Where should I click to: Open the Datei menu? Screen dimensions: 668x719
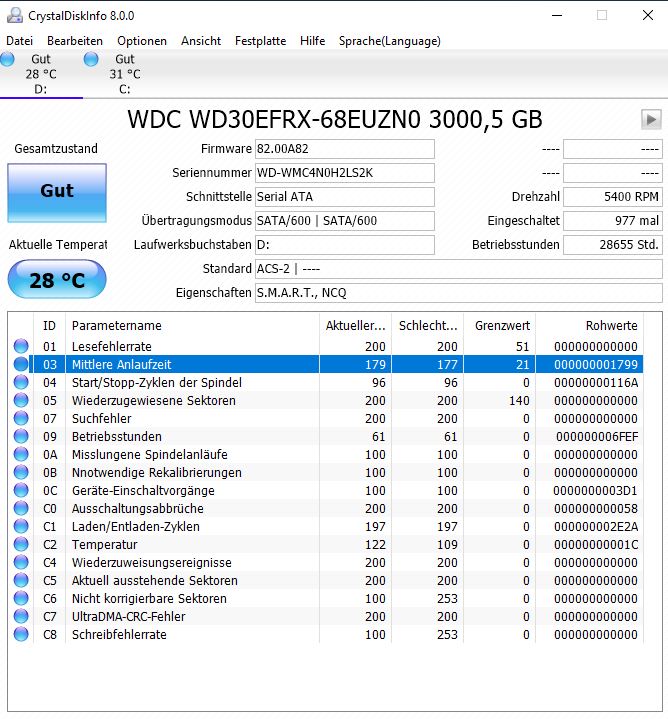click(x=19, y=41)
